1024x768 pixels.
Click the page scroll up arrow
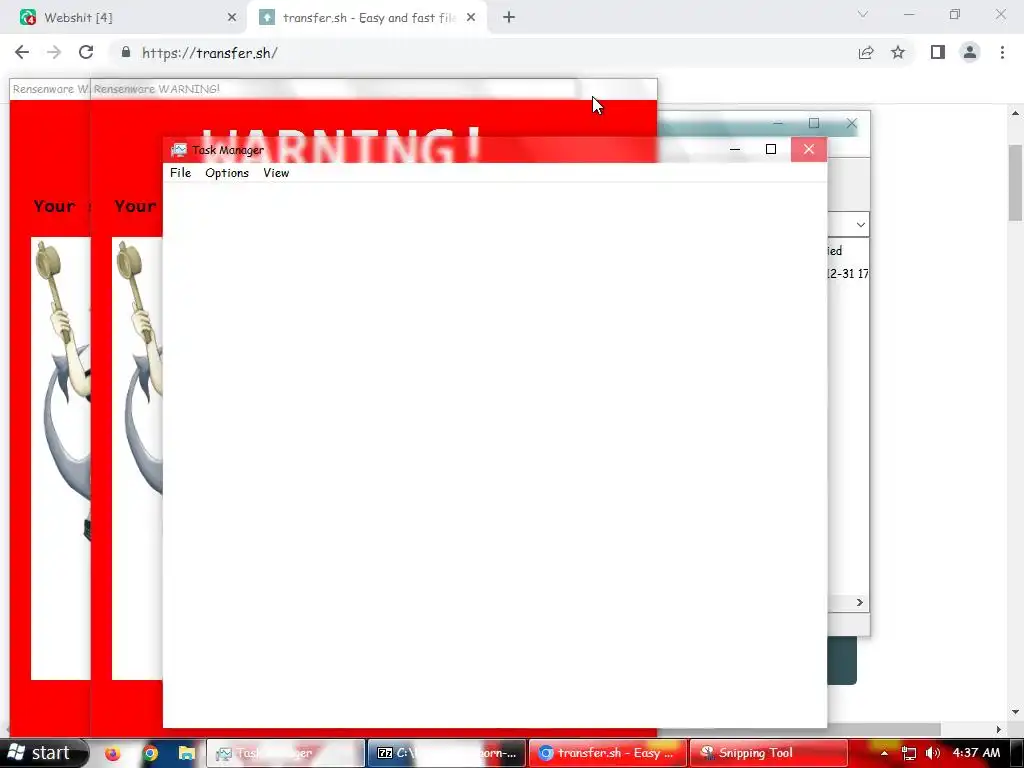pyautogui.click(x=1016, y=113)
